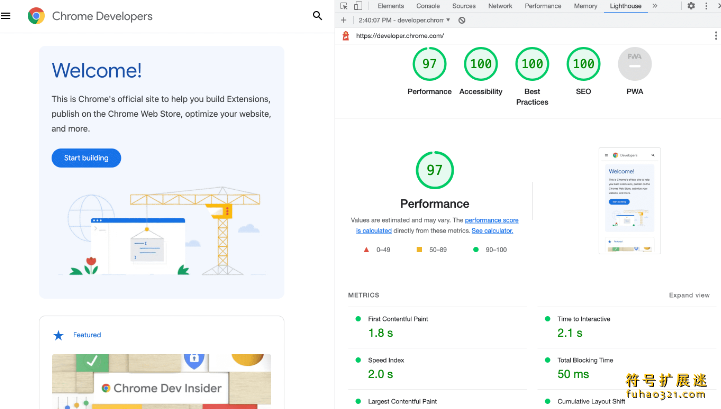
Task: Activate the DevTools inspect element tool
Action: [343, 6]
